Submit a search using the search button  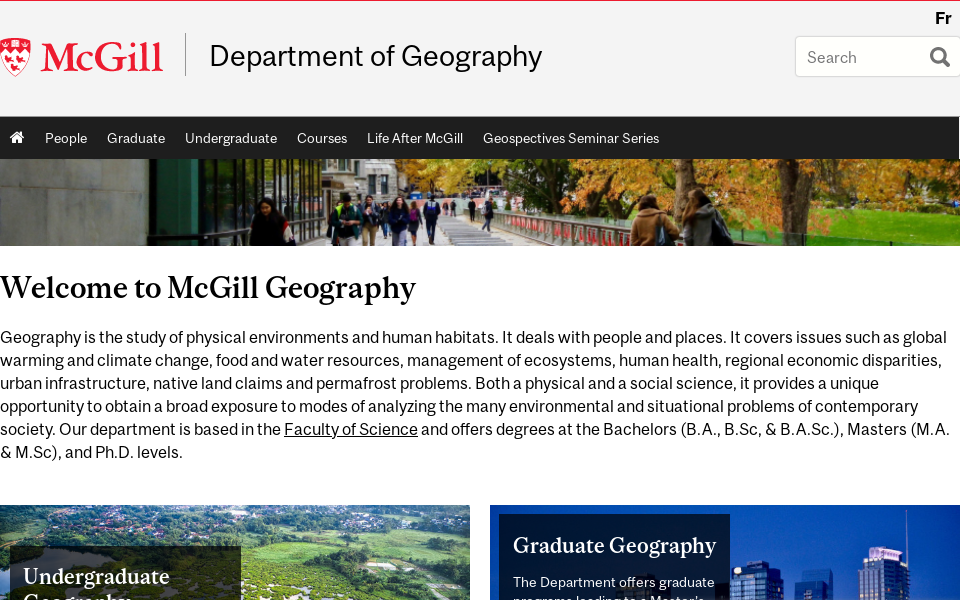(x=938, y=57)
